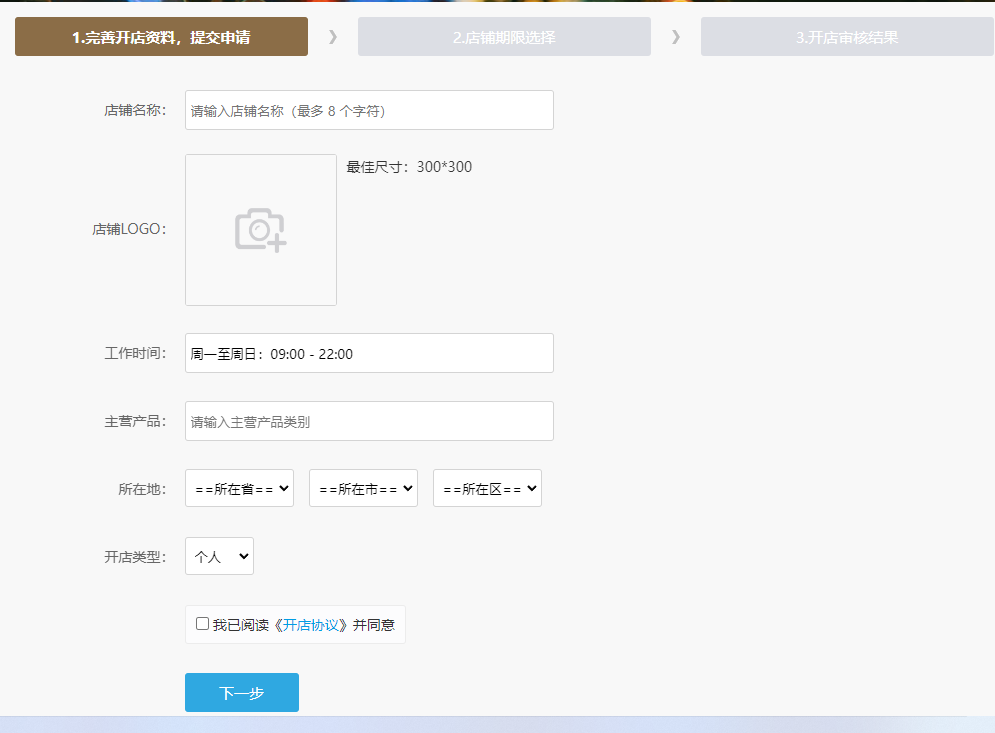Open the 所在区 district dropdown
995x733 pixels.
[x=487, y=488]
